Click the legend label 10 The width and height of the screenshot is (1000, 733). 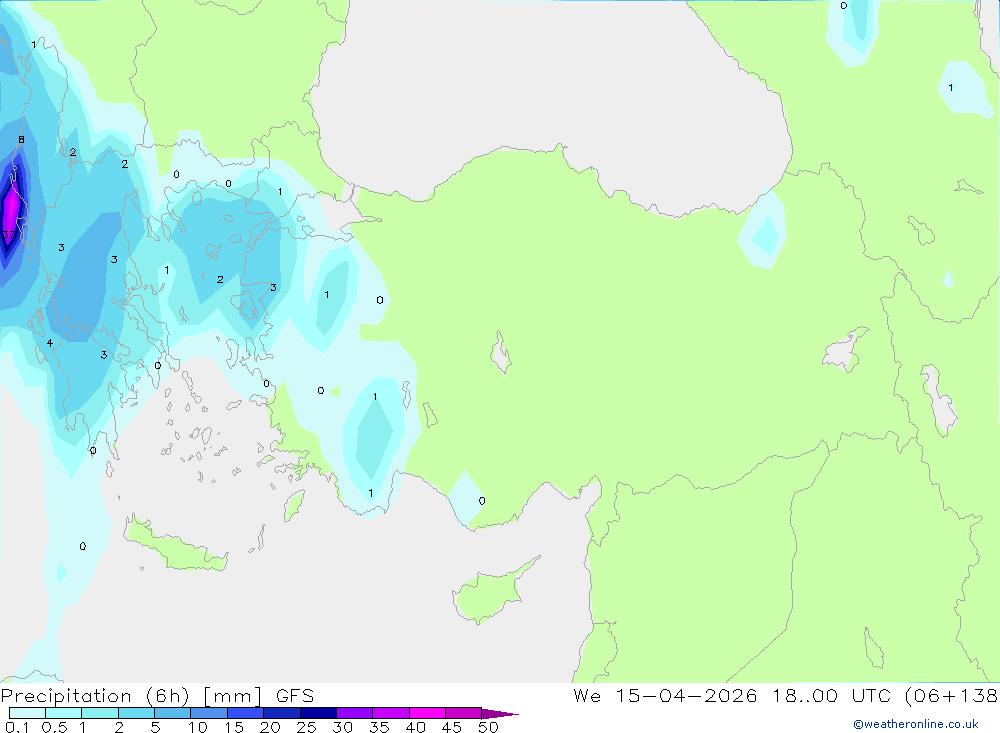(x=198, y=727)
